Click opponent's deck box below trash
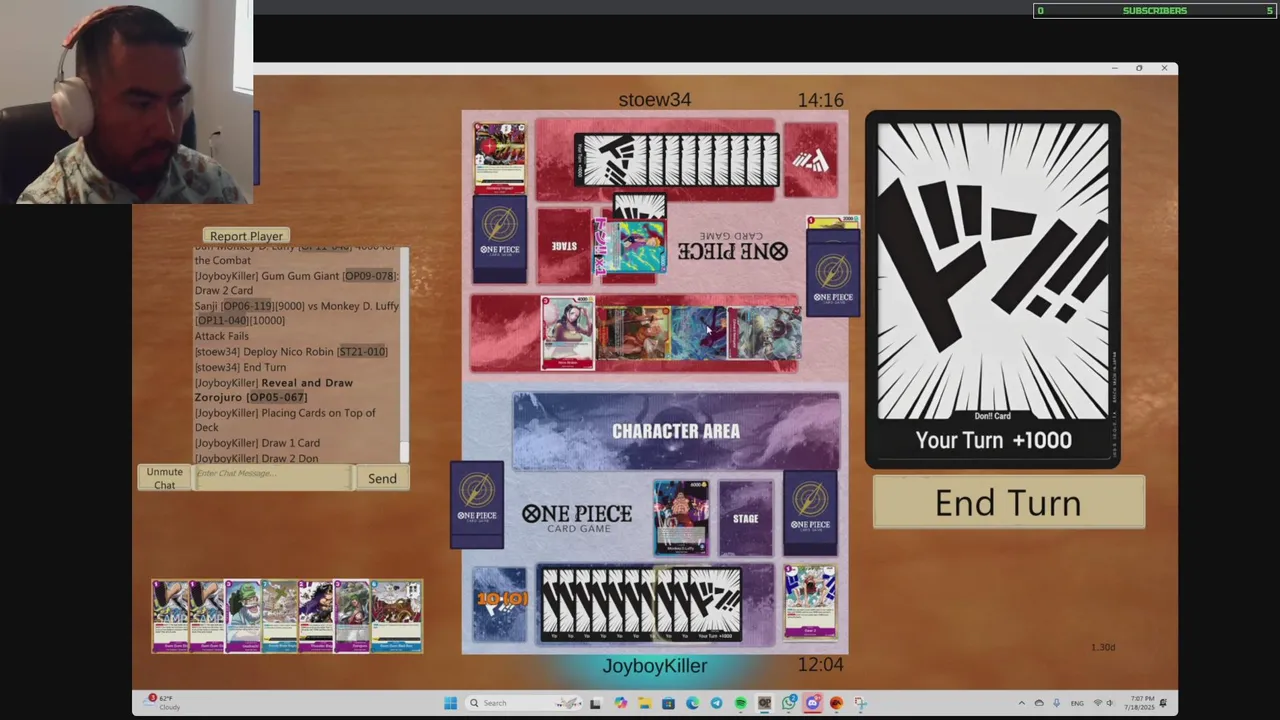This screenshot has width=1280, height=720. 499,241
